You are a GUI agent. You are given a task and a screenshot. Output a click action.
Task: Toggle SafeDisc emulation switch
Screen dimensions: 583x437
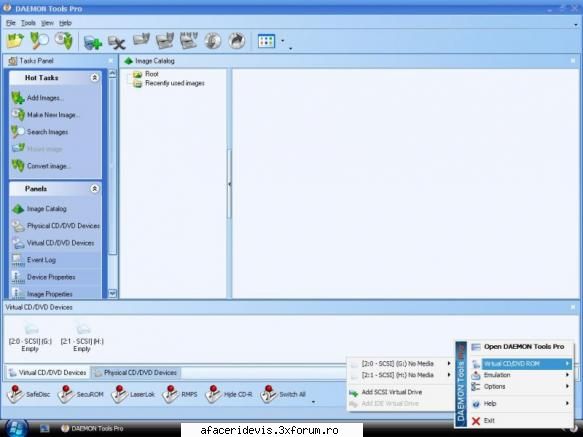tap(29, 394)
